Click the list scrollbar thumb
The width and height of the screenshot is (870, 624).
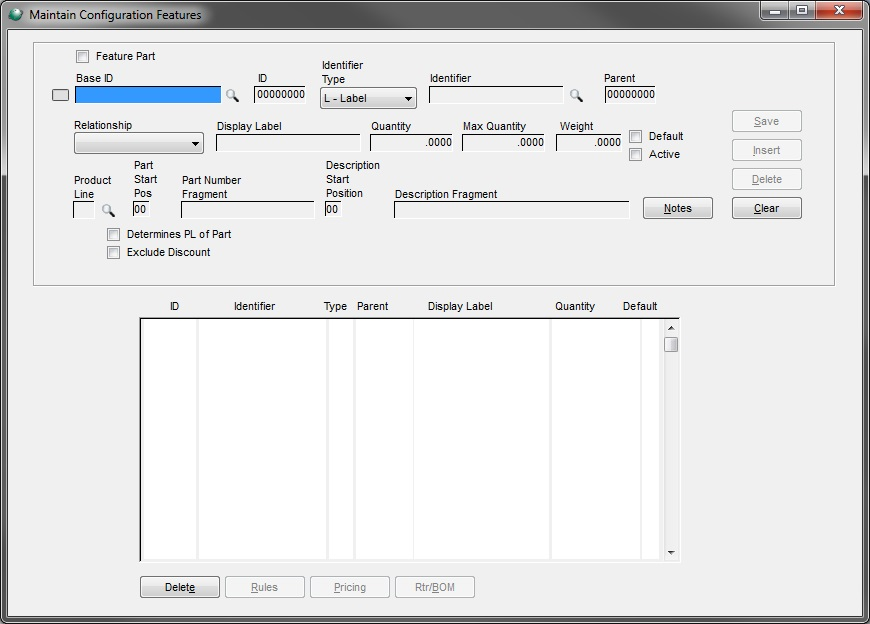tap(671, 344)
